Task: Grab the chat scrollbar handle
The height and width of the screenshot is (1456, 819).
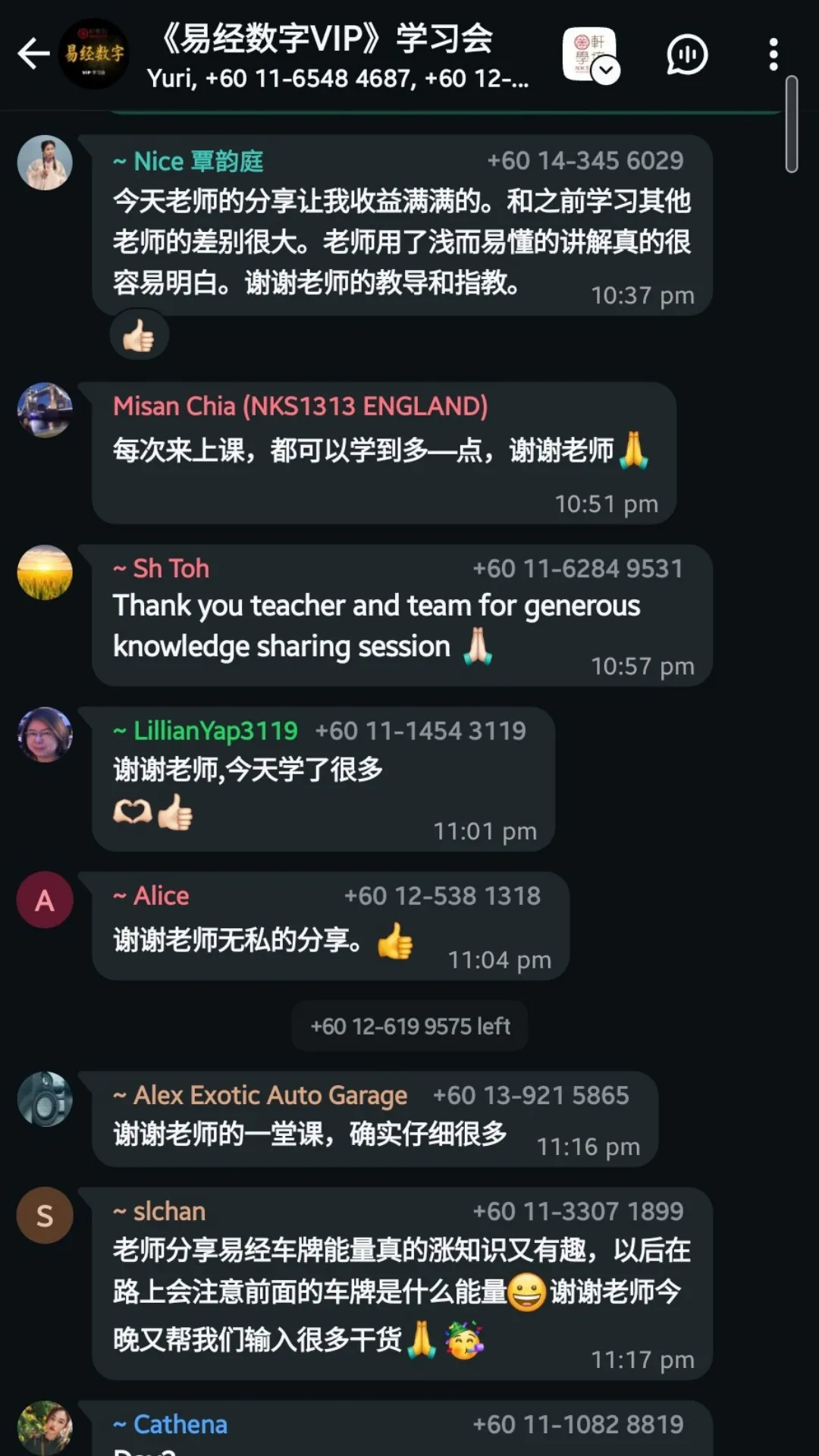Action: tap(792, 124)
